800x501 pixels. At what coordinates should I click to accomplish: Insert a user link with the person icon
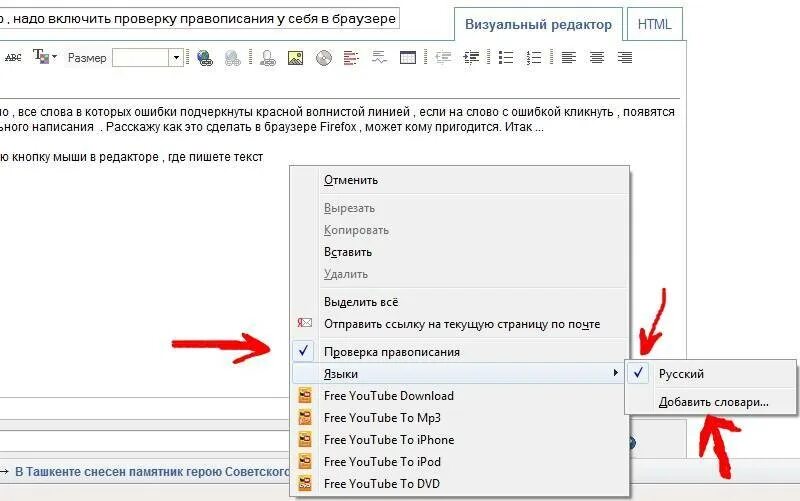coord(267,58)
